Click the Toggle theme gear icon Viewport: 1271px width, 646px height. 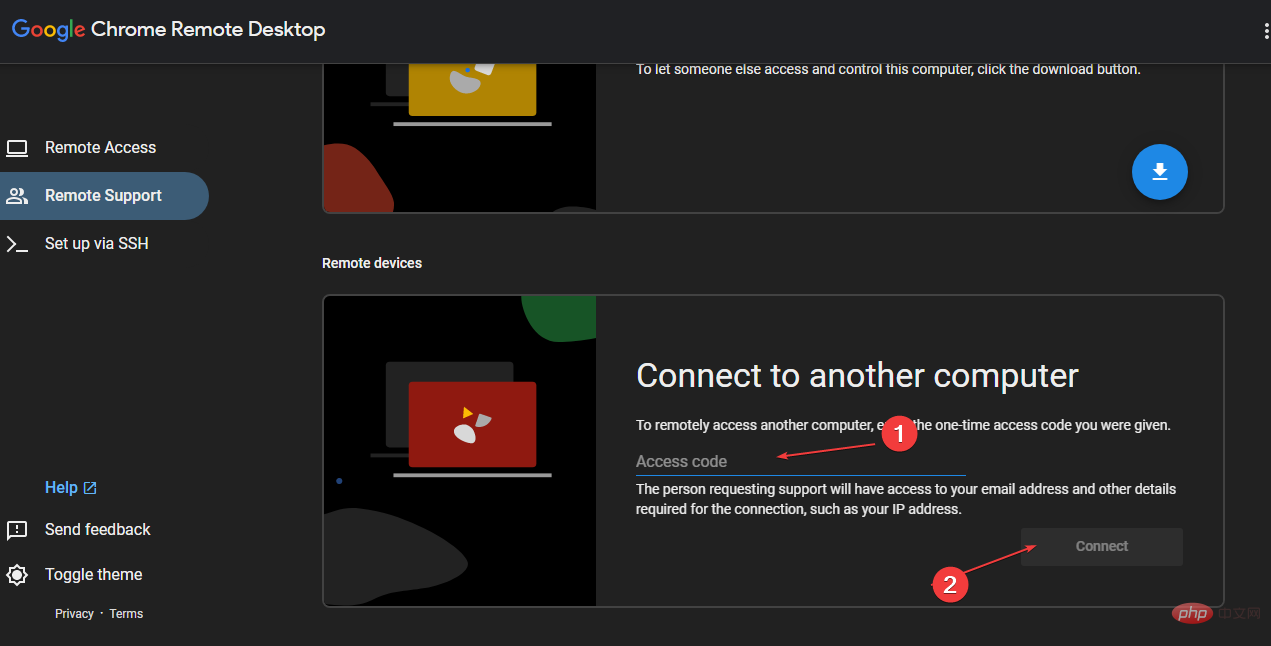(17, 575)
